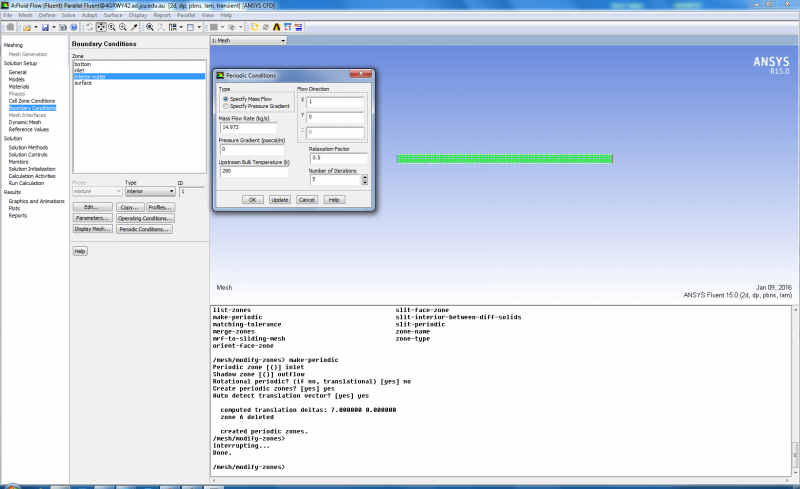800x489 pixels.
Task: Select the Probe eyedropper tool
Action: (x=134, y=27)
